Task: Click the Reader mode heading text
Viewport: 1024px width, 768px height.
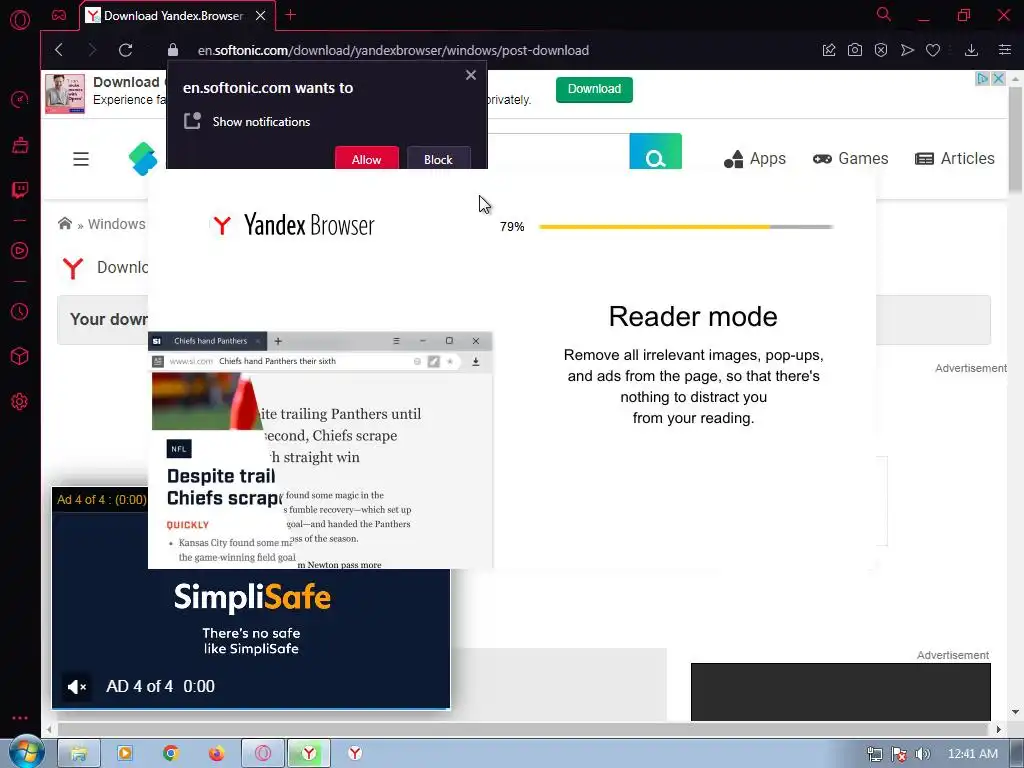Action: tap(693, 317)
